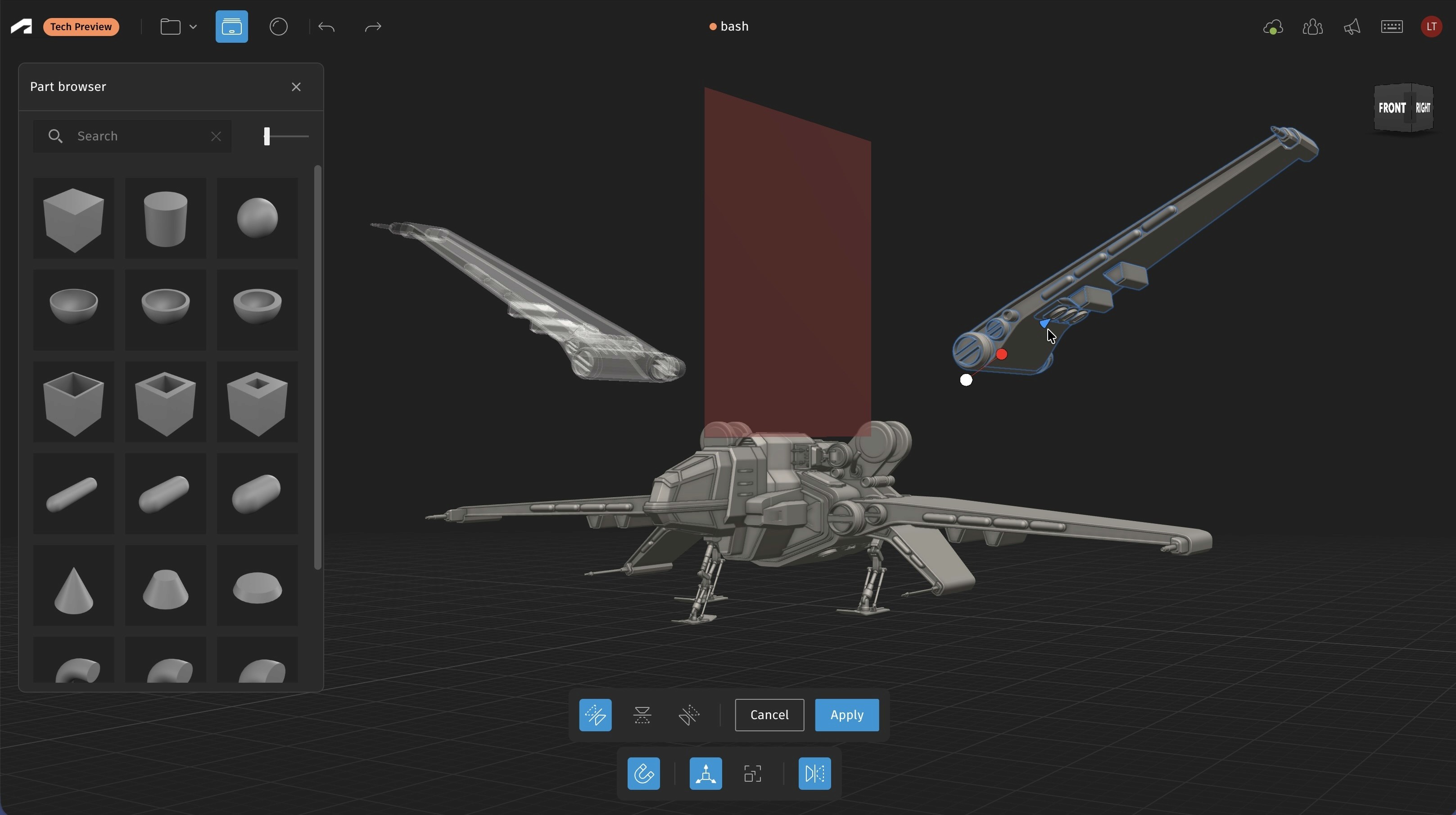Close the Part browser panel
Viewport: 1456px width, 815px height.
296,86
